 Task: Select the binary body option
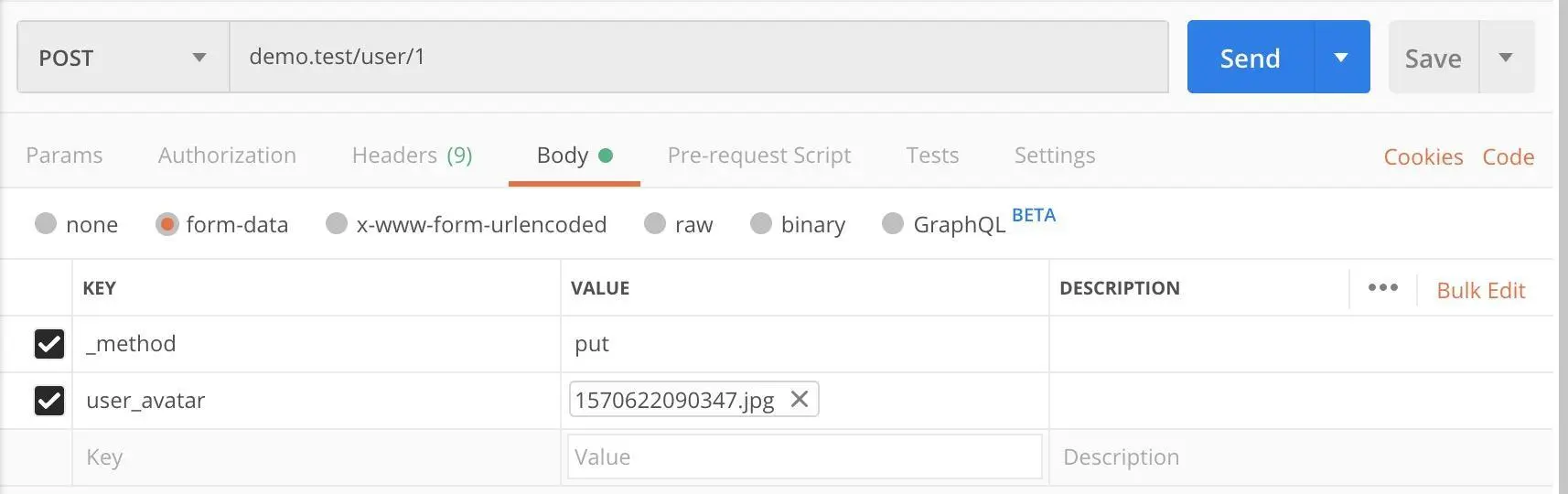(761, 224)
